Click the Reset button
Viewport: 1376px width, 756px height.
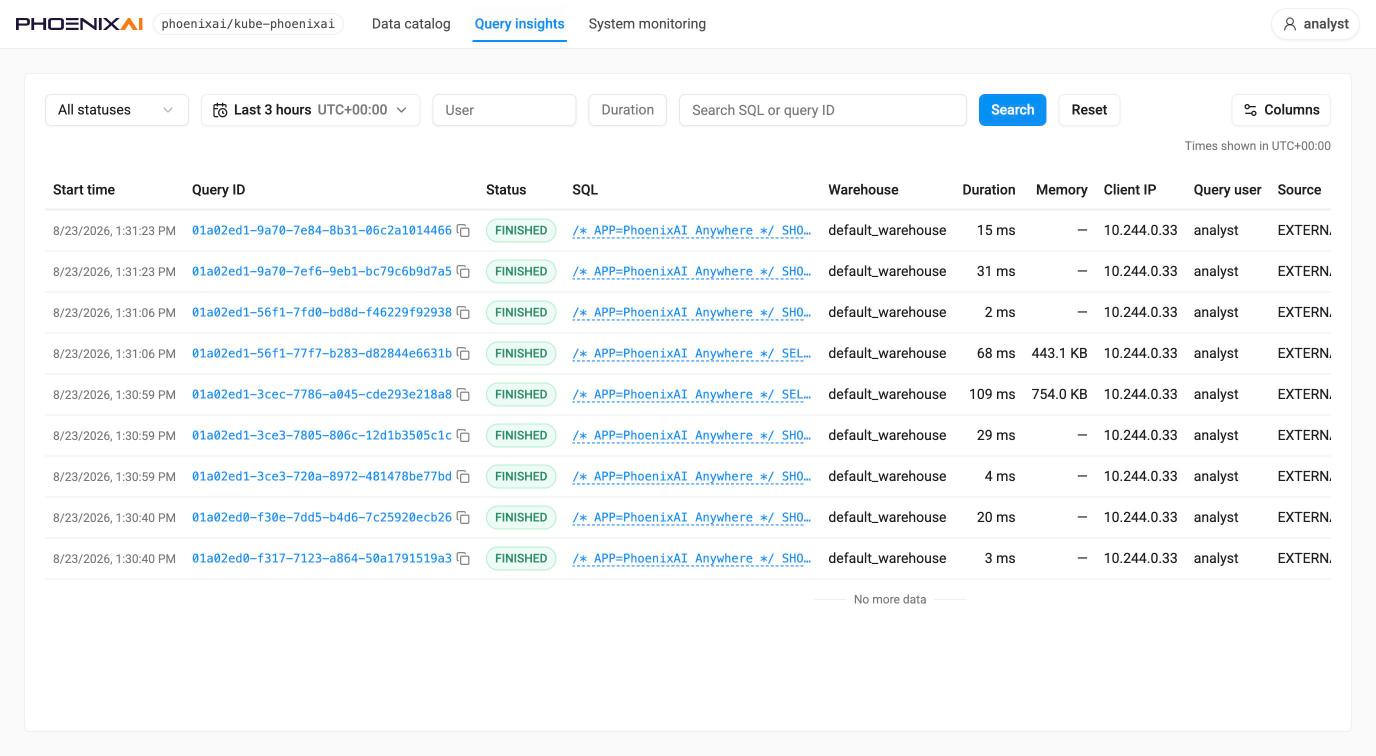pyautogui.click(x=1089, y=110)
